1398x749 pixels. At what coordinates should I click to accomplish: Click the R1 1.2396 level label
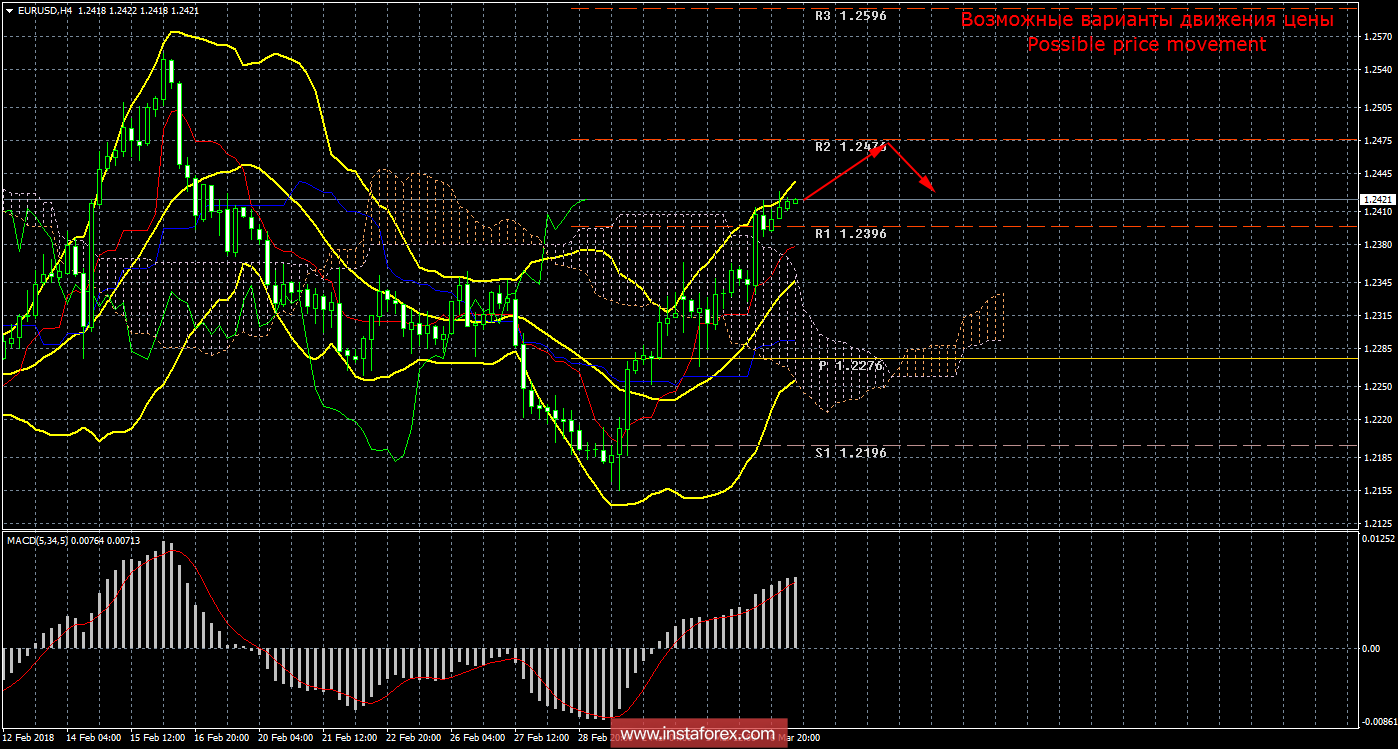coord(850,233)
